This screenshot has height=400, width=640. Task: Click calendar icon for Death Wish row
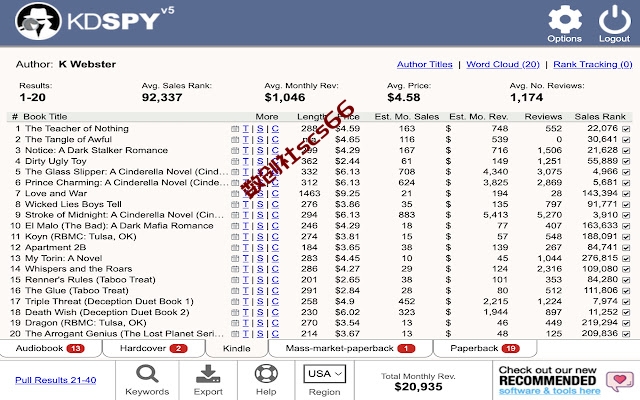235,313
